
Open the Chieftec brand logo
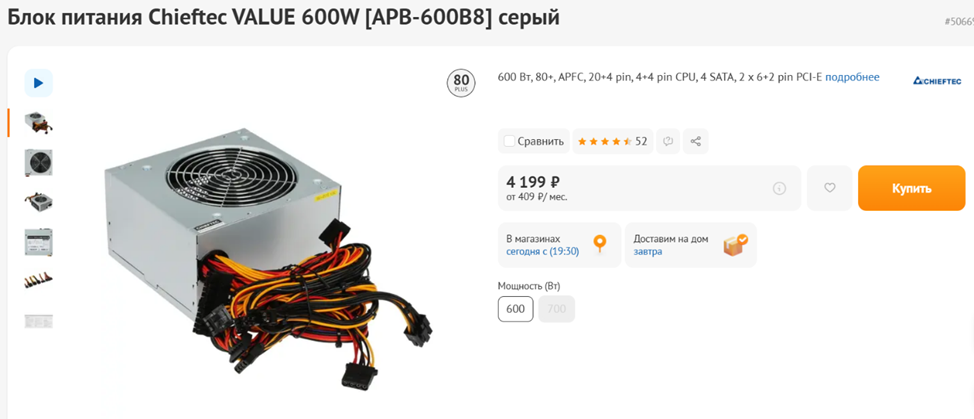click(x=937, y=81)
